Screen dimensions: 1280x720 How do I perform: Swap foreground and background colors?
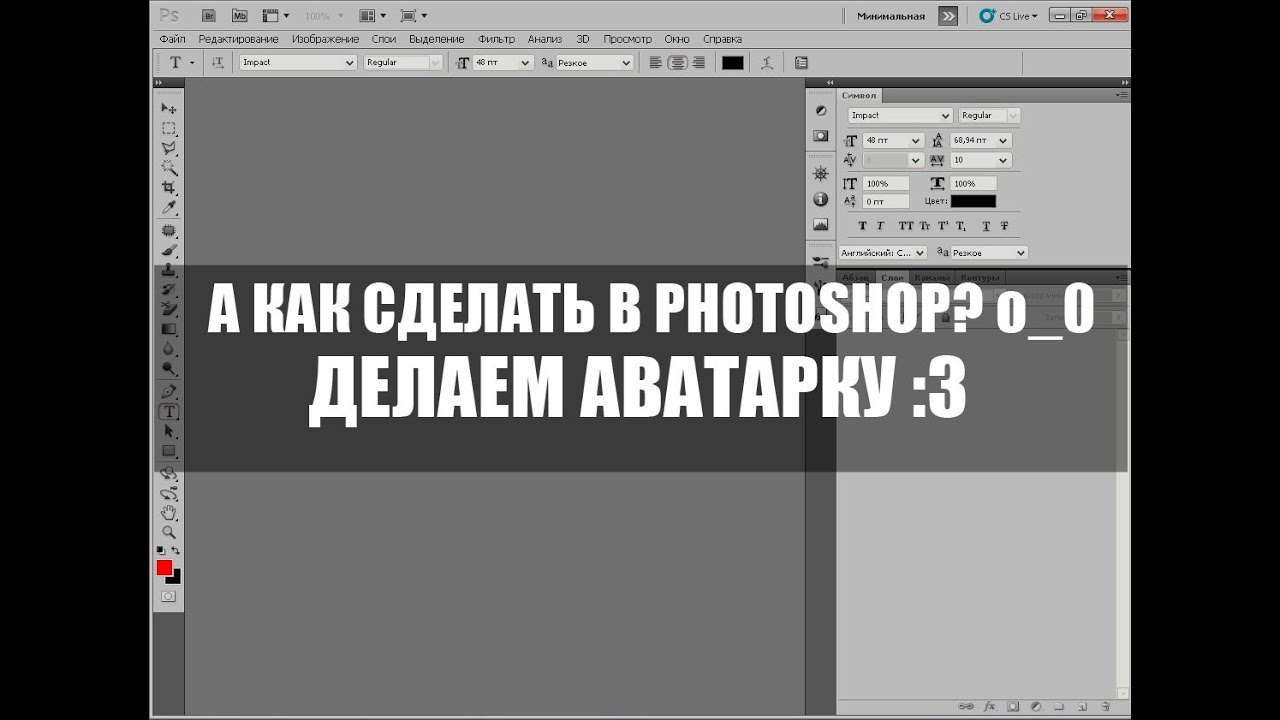click(x=176, y=551)
